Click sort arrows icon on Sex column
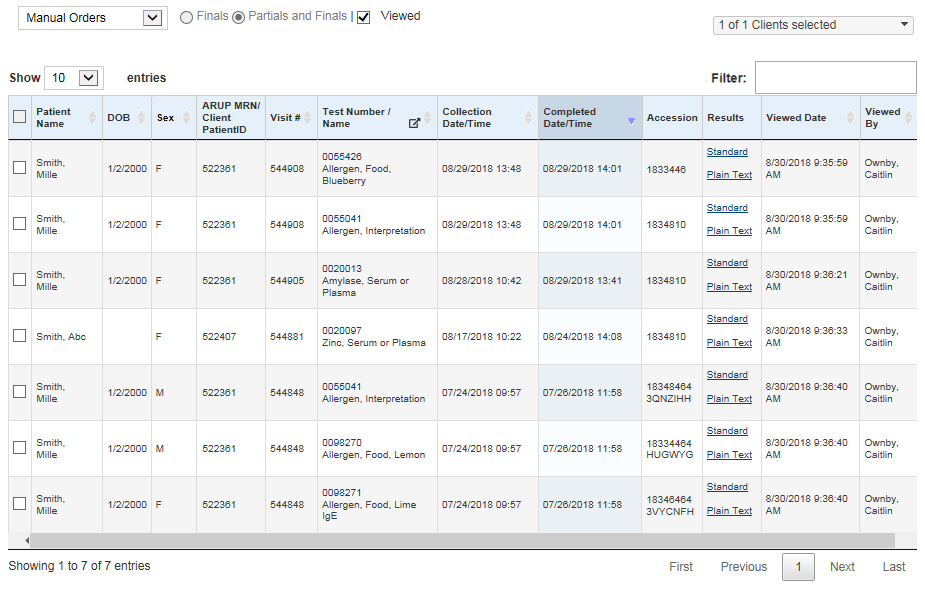925x590 pixels. 187,118
